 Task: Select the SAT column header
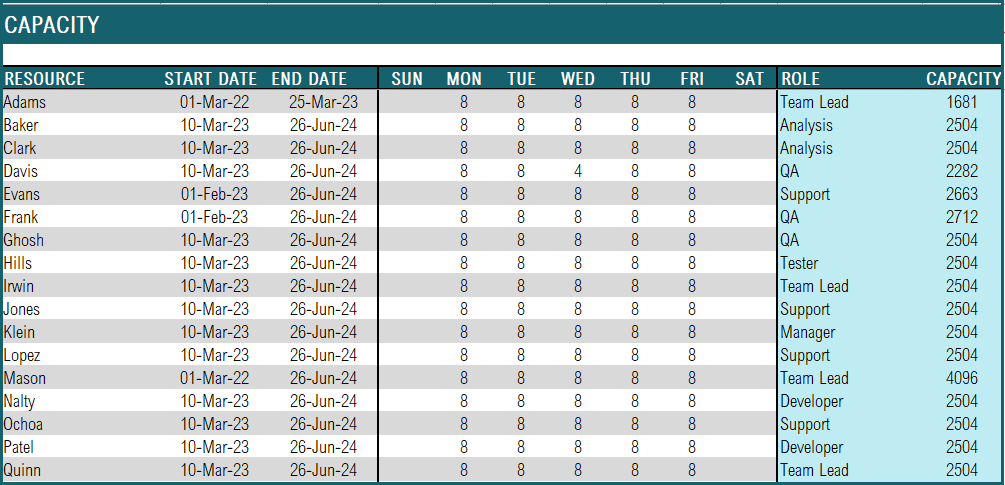[749, 79]
